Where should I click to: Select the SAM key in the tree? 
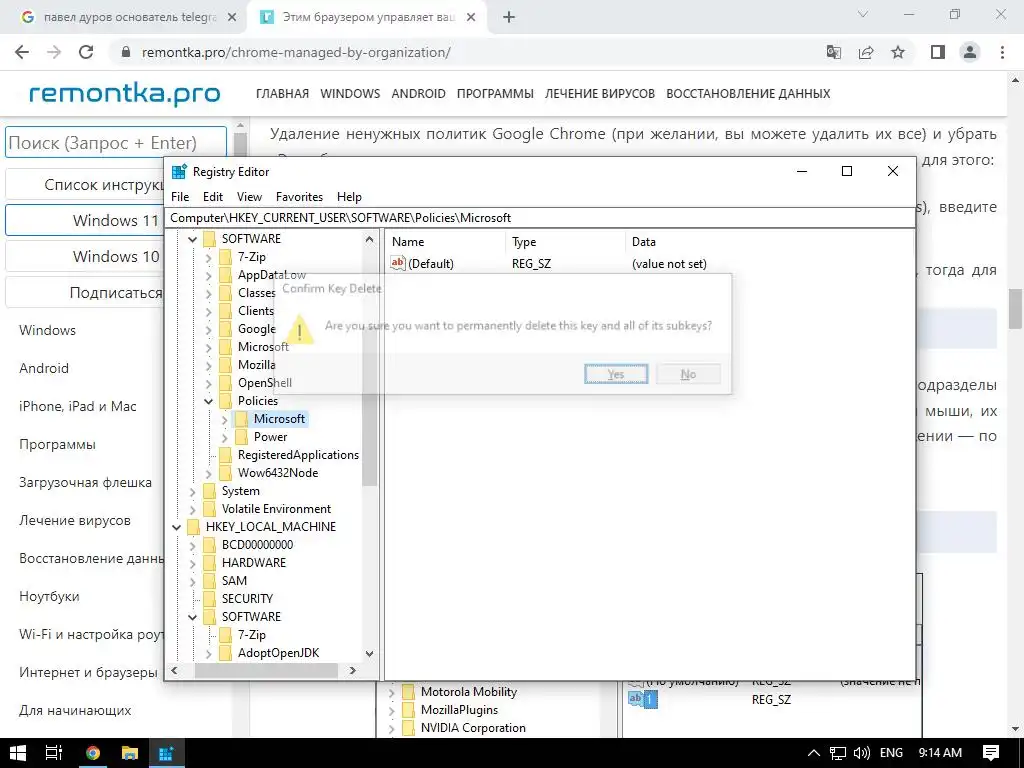coord(234,581)
